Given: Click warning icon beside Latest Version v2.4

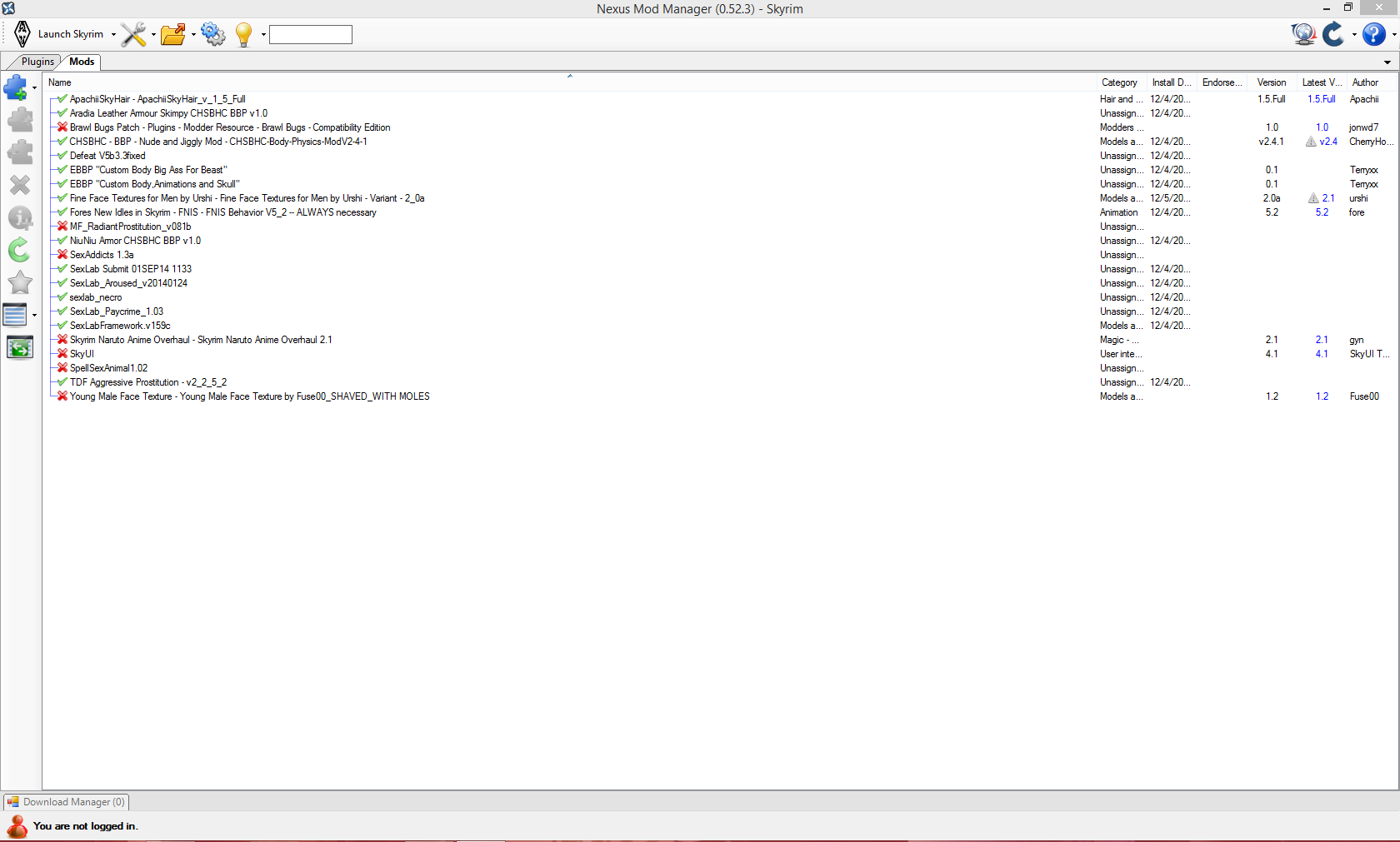Looking at the screenshot, I should (x=1311, y=142).
